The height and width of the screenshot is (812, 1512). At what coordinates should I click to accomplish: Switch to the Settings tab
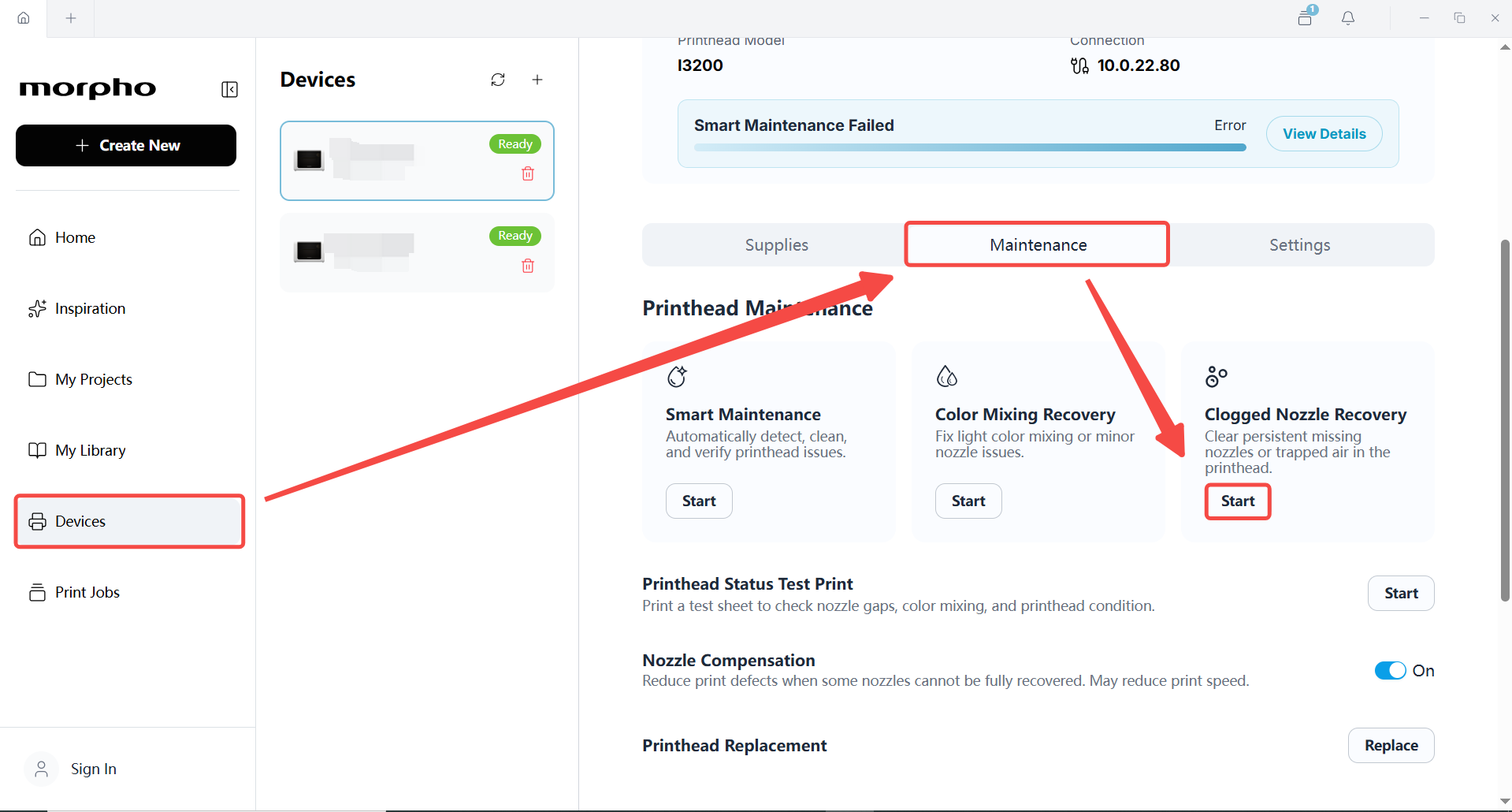1300,245
